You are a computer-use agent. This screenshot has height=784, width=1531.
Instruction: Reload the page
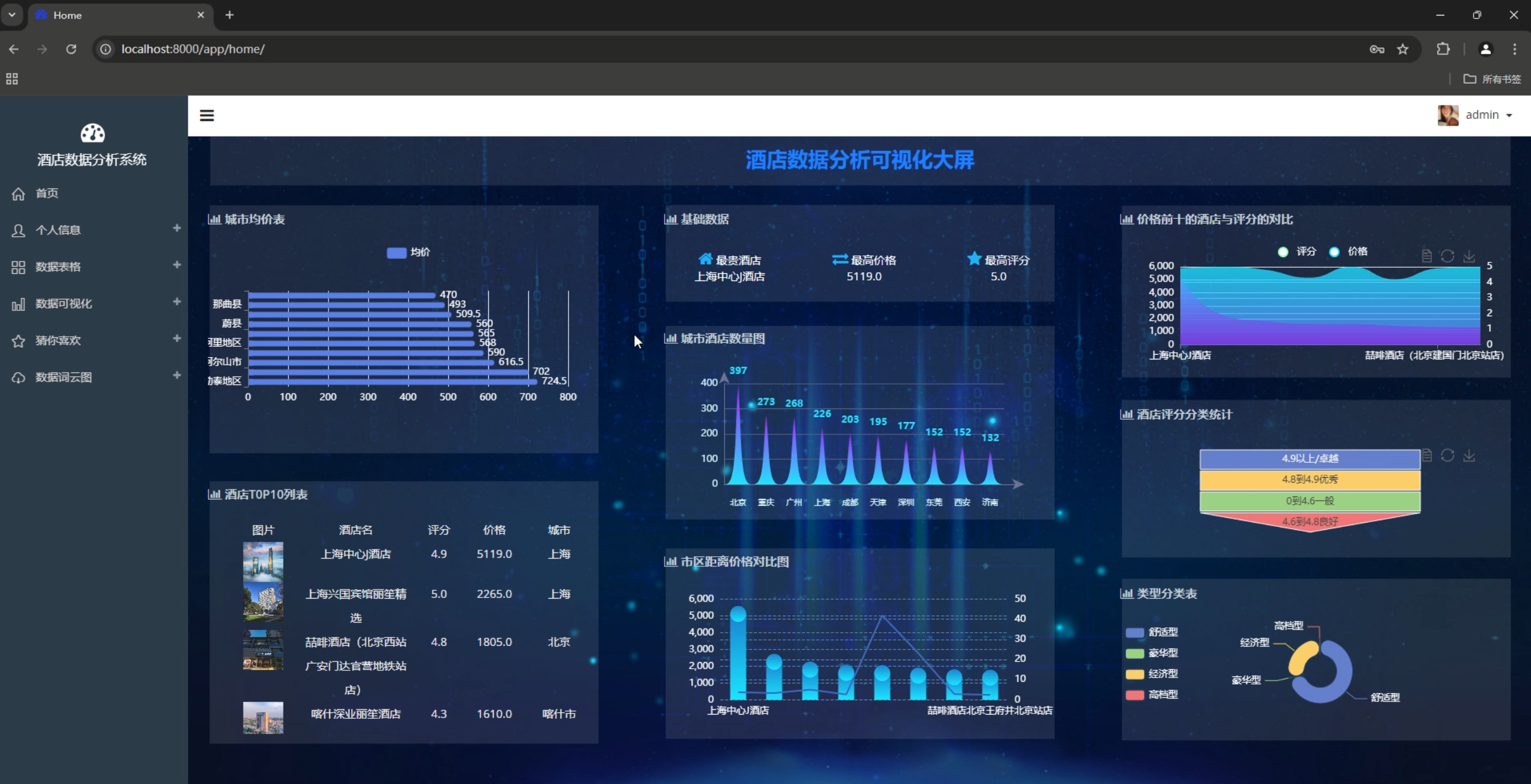(71, 49)
